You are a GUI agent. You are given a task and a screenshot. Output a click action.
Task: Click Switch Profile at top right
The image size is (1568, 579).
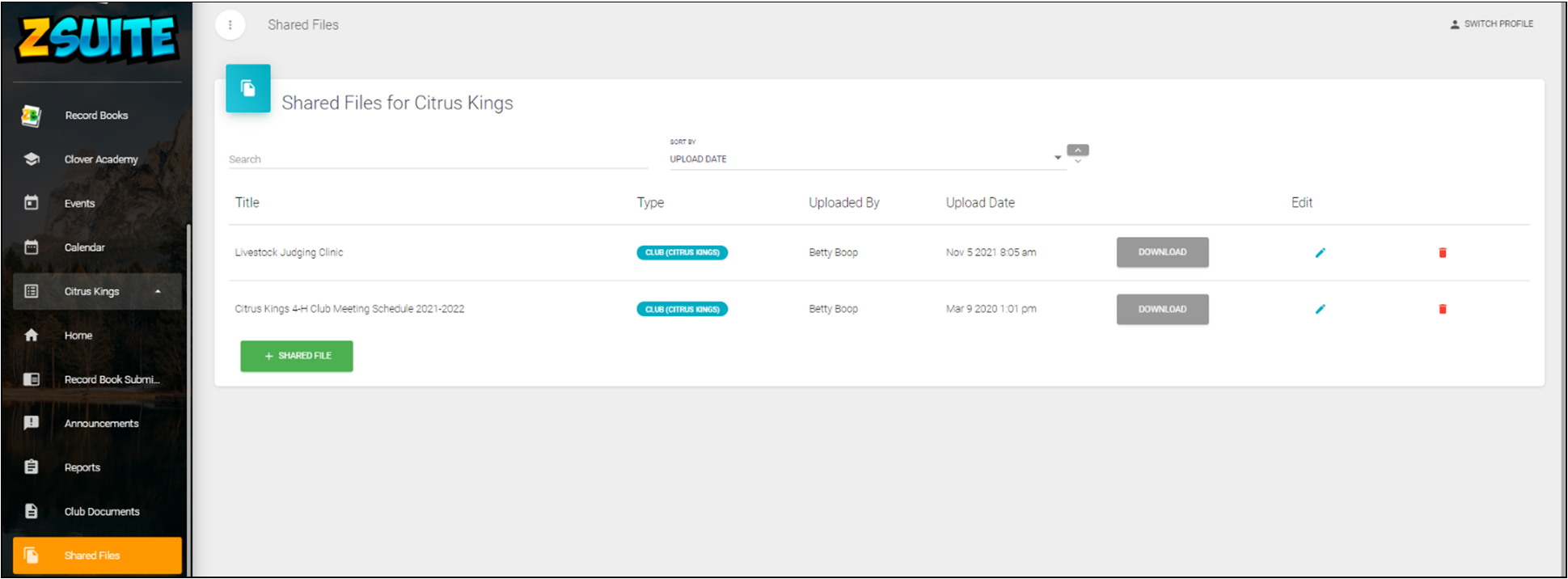click(x=1491, y=24)
